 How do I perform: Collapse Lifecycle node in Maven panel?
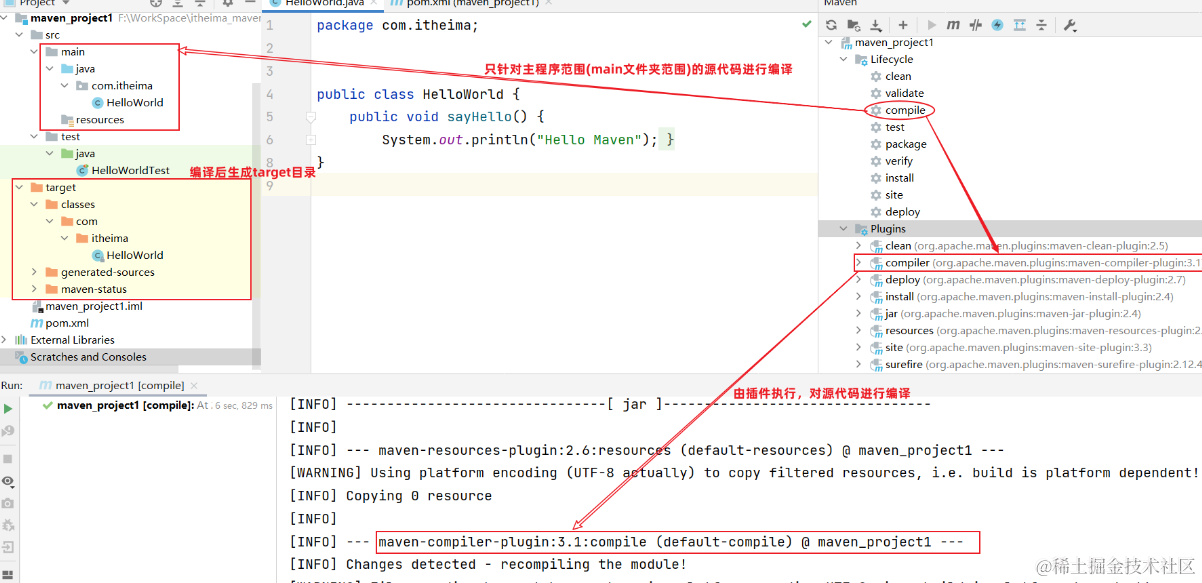pos(845,60)
